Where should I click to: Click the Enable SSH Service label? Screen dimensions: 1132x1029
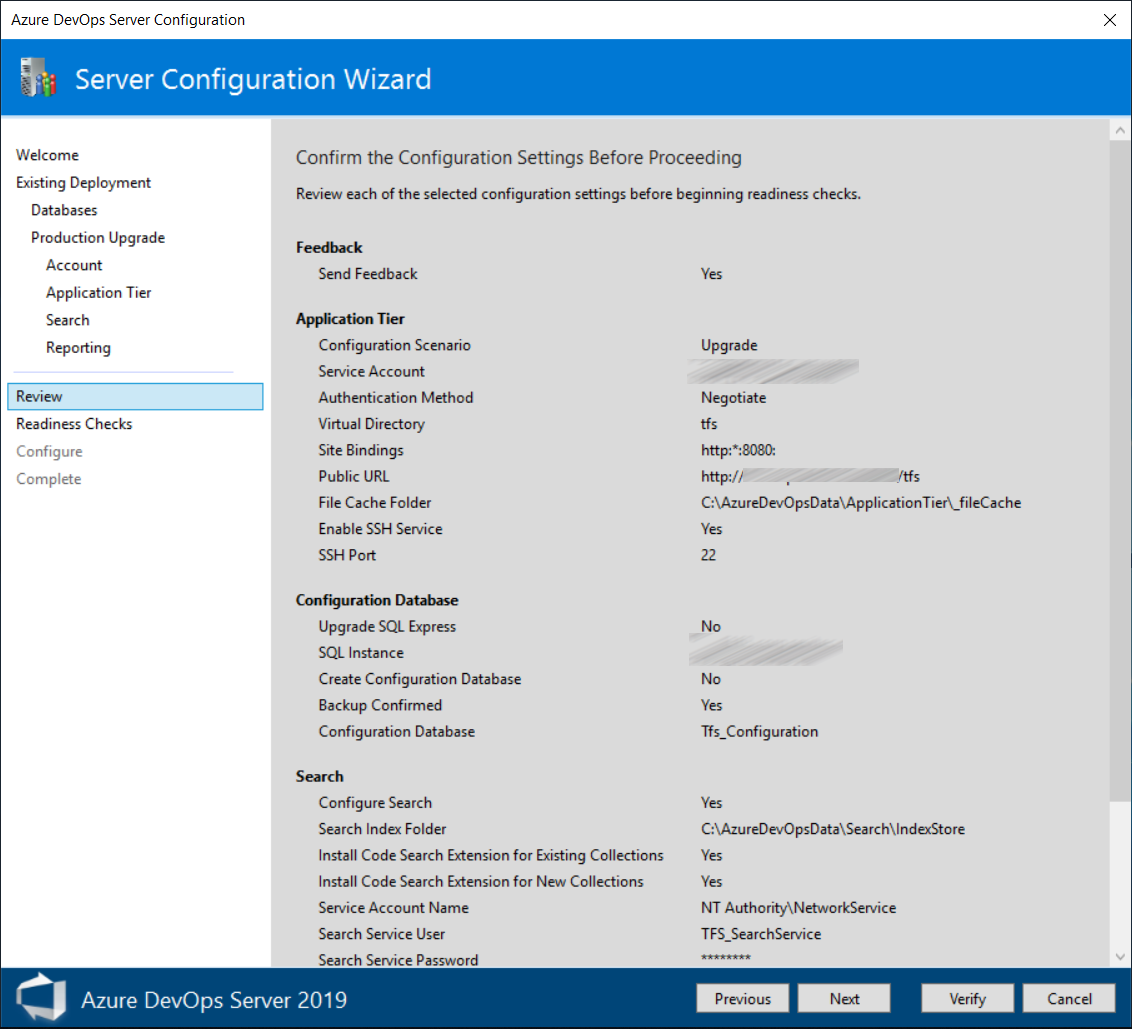[x=380, y=529]
